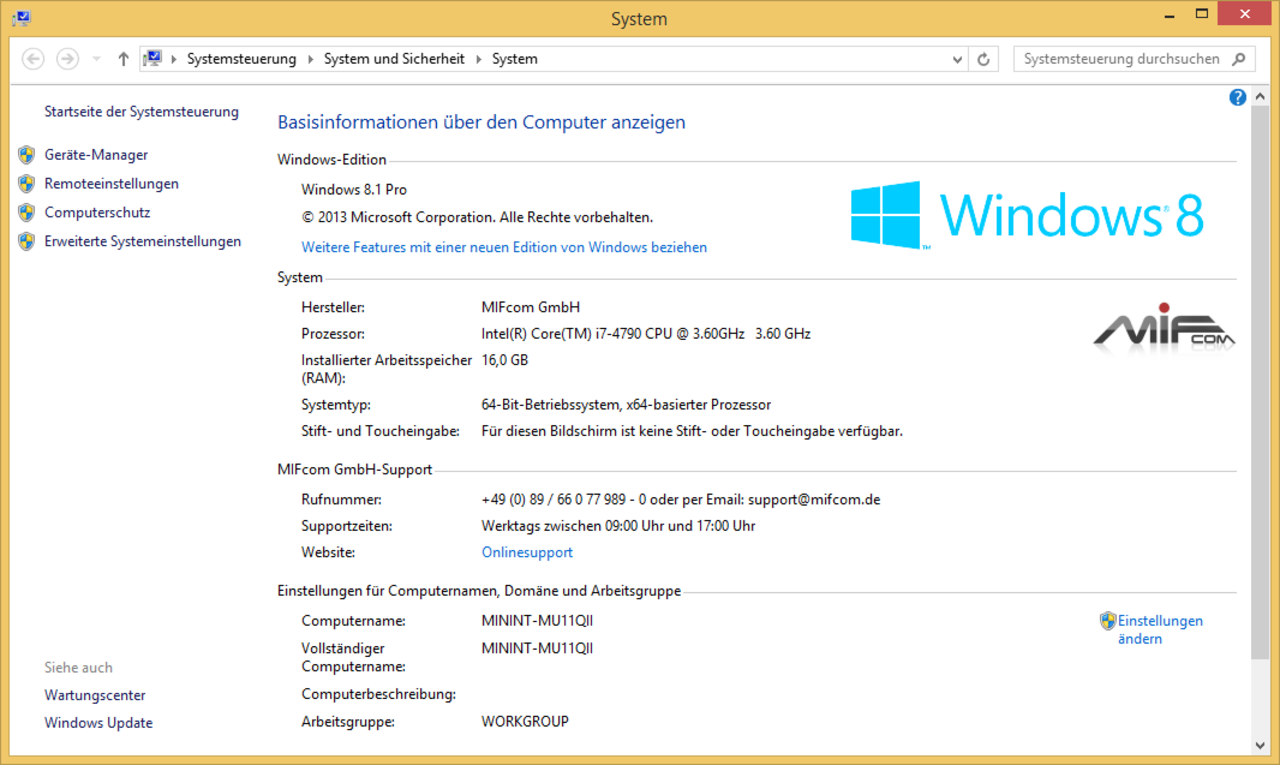Click shield icon next to Einstellungen ändern

[1108, 621]
